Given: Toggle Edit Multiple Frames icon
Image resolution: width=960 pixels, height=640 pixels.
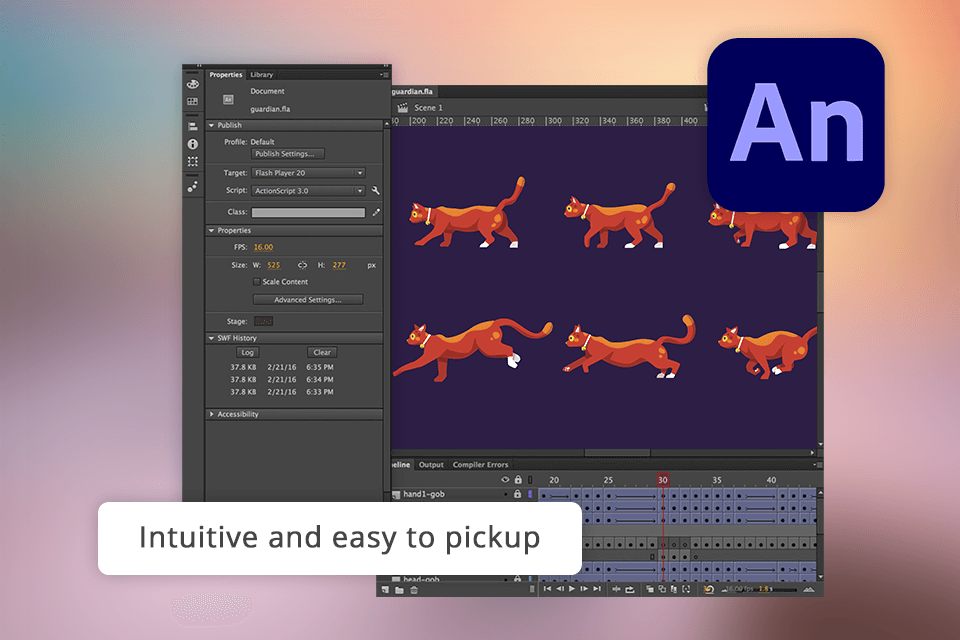Looking at the screenshot, I should click(x=673, y=589).
